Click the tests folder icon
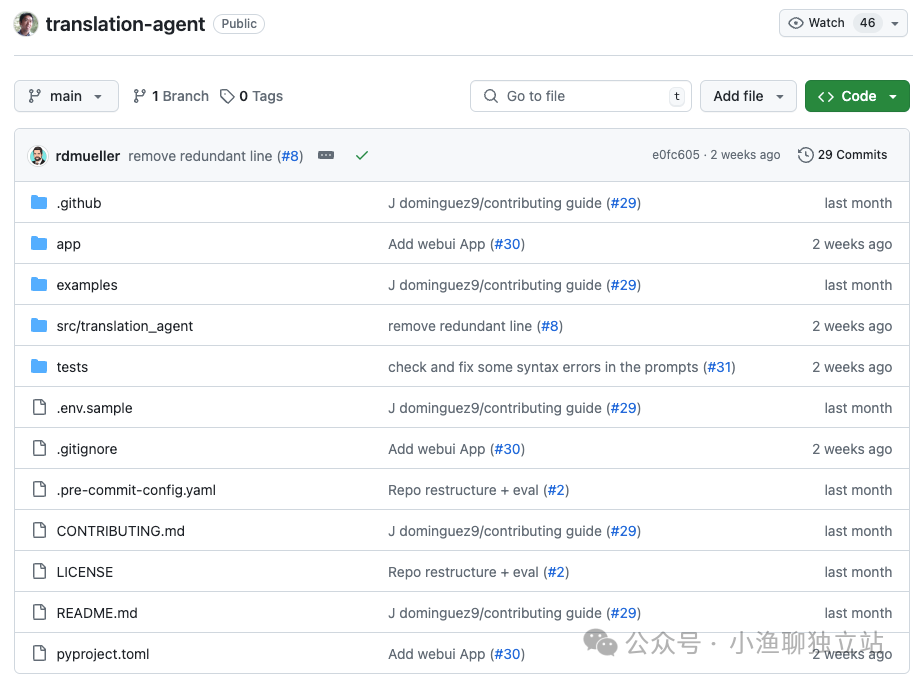 click(39, 366)
